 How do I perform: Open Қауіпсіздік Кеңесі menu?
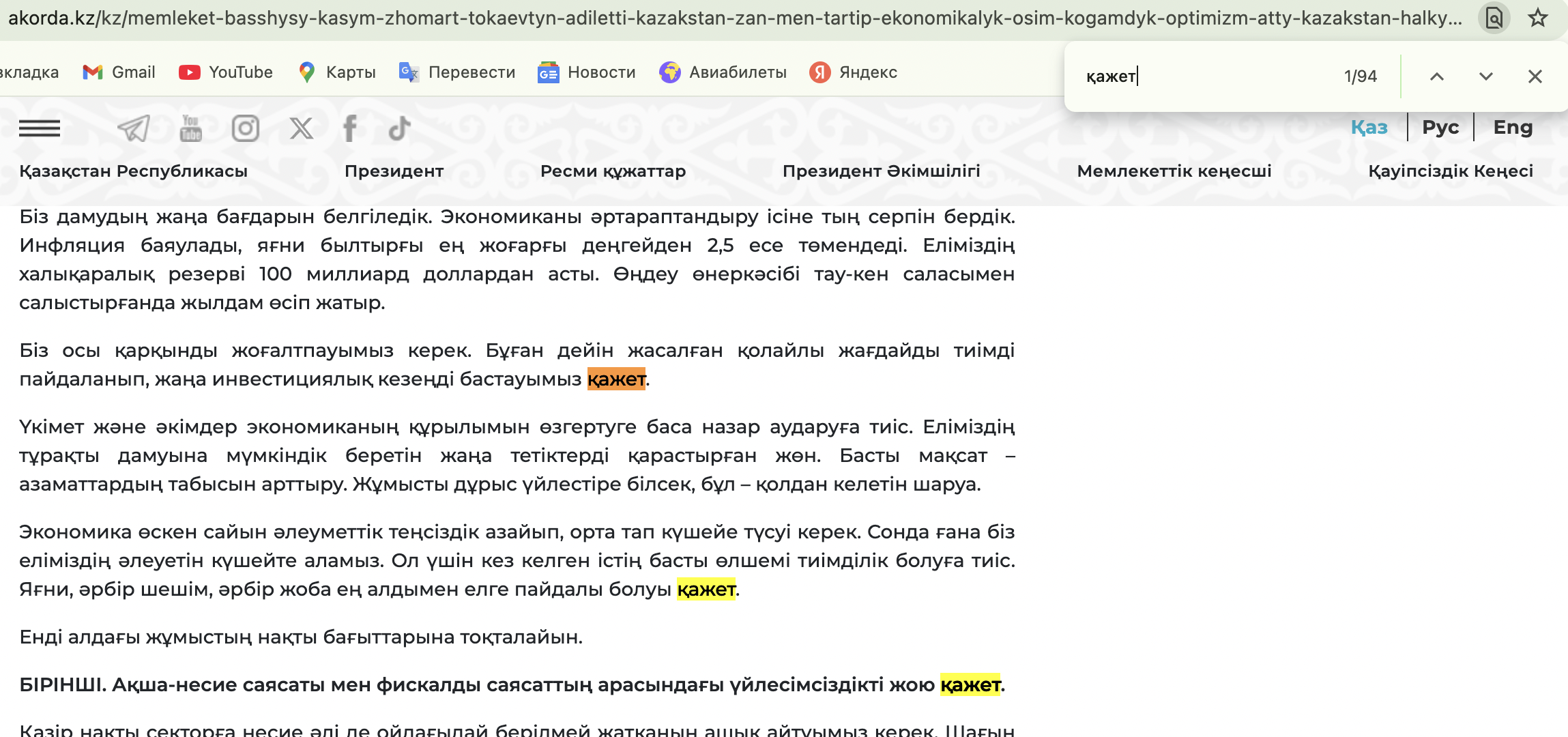tap(1451, 171)
